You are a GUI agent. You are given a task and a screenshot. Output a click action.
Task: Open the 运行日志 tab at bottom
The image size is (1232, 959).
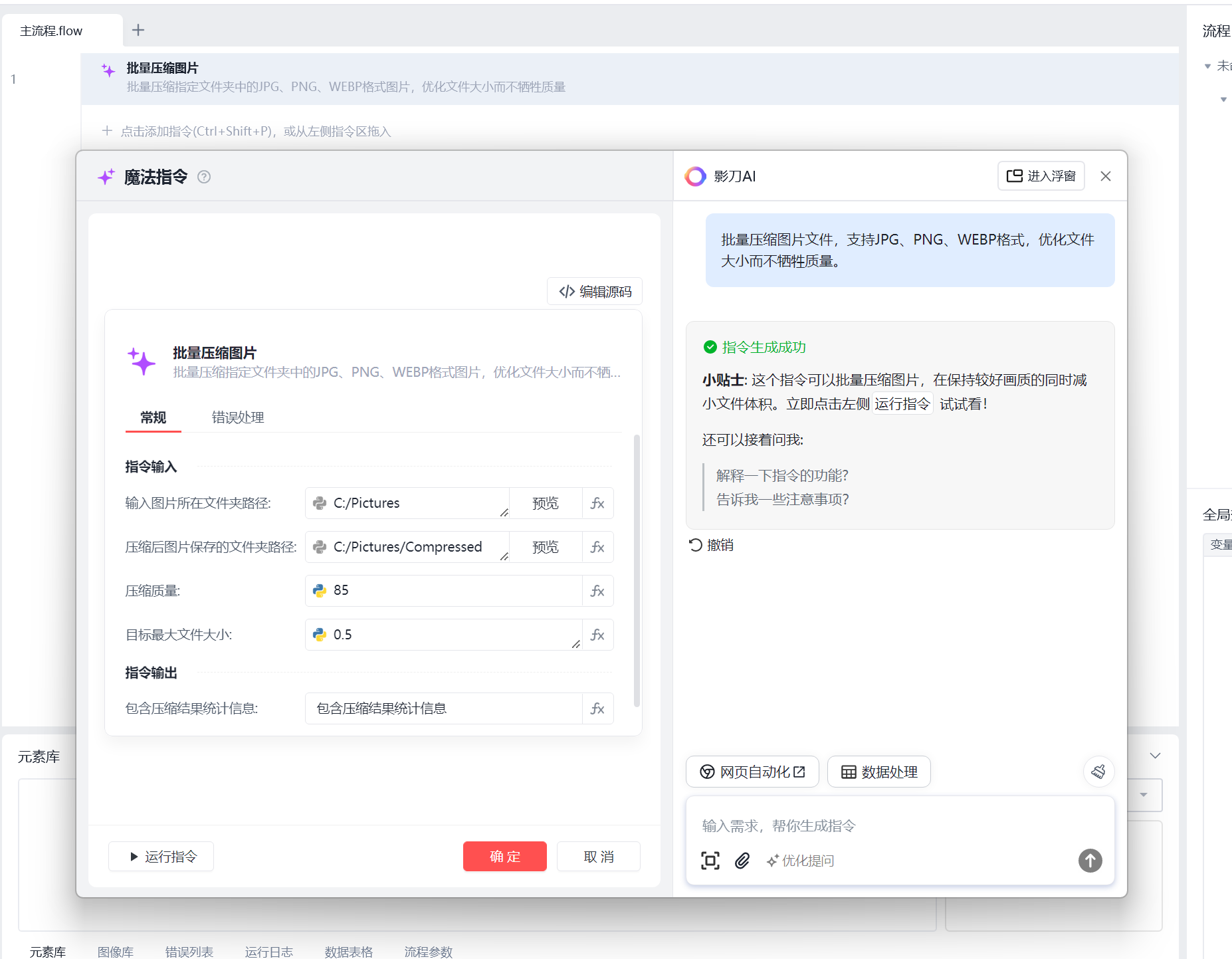click(268, 952)
